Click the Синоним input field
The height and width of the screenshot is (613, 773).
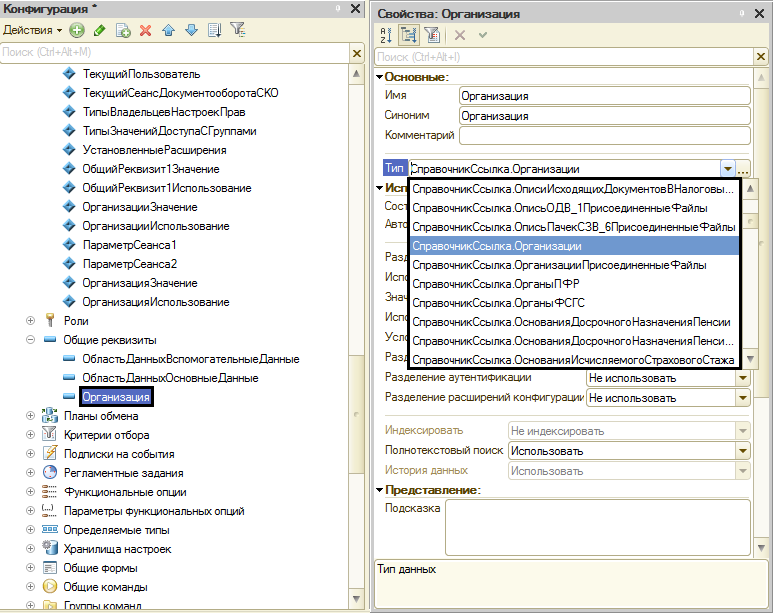pyautogui.click(x=604, y=115)
